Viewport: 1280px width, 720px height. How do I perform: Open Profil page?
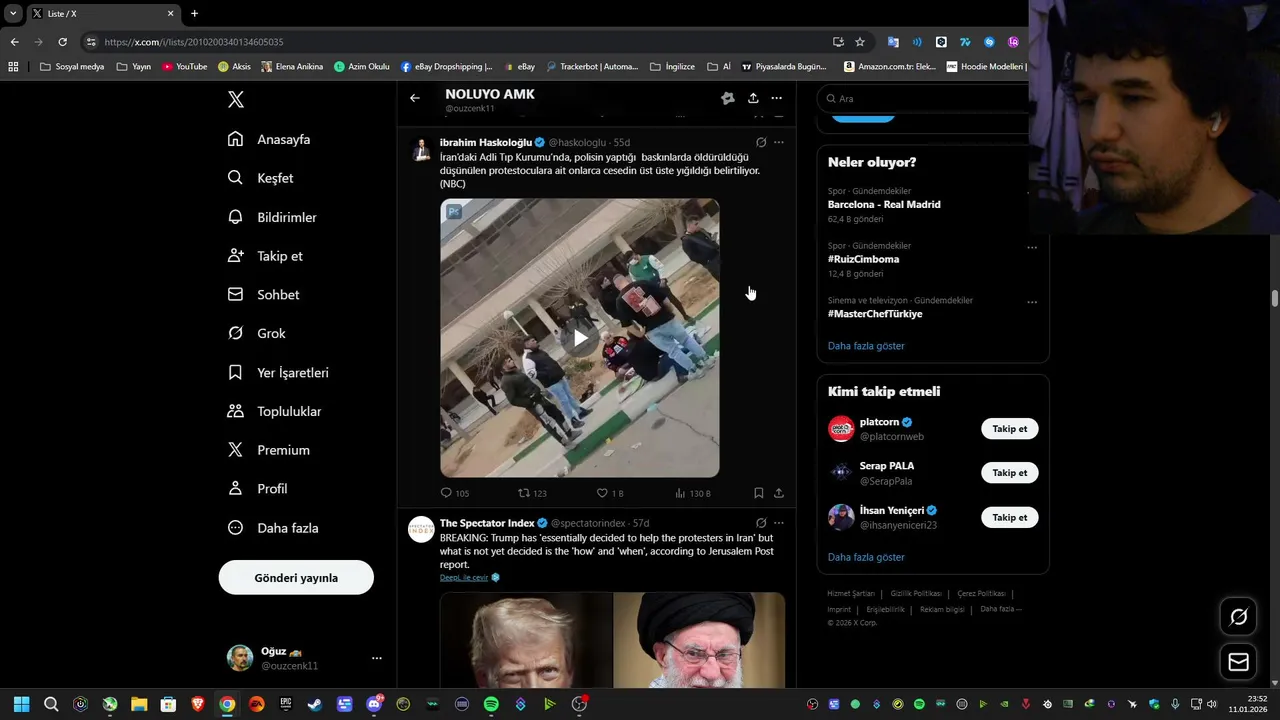[x=258, y=489]
